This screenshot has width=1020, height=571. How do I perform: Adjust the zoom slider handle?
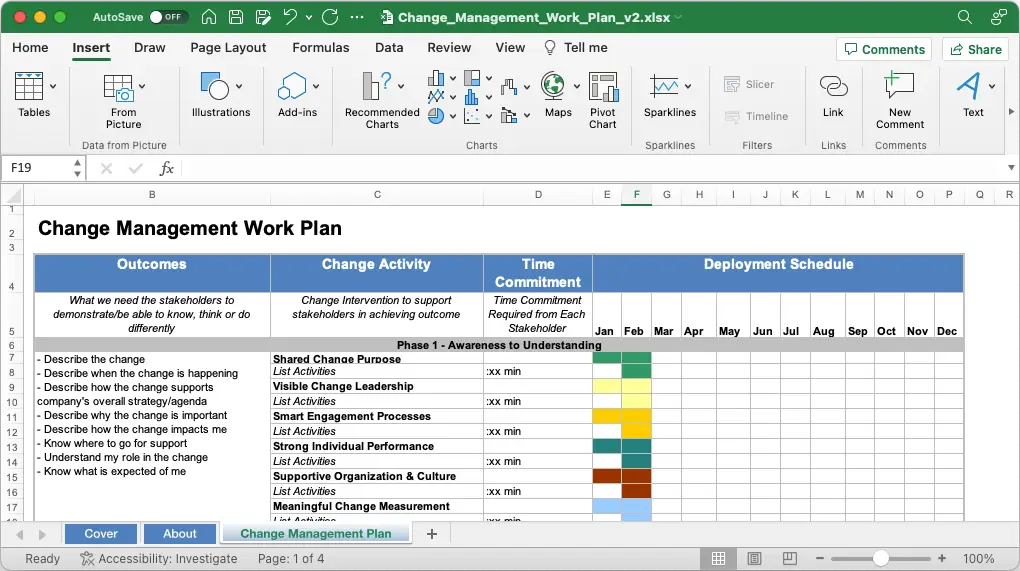pos(881,559)
